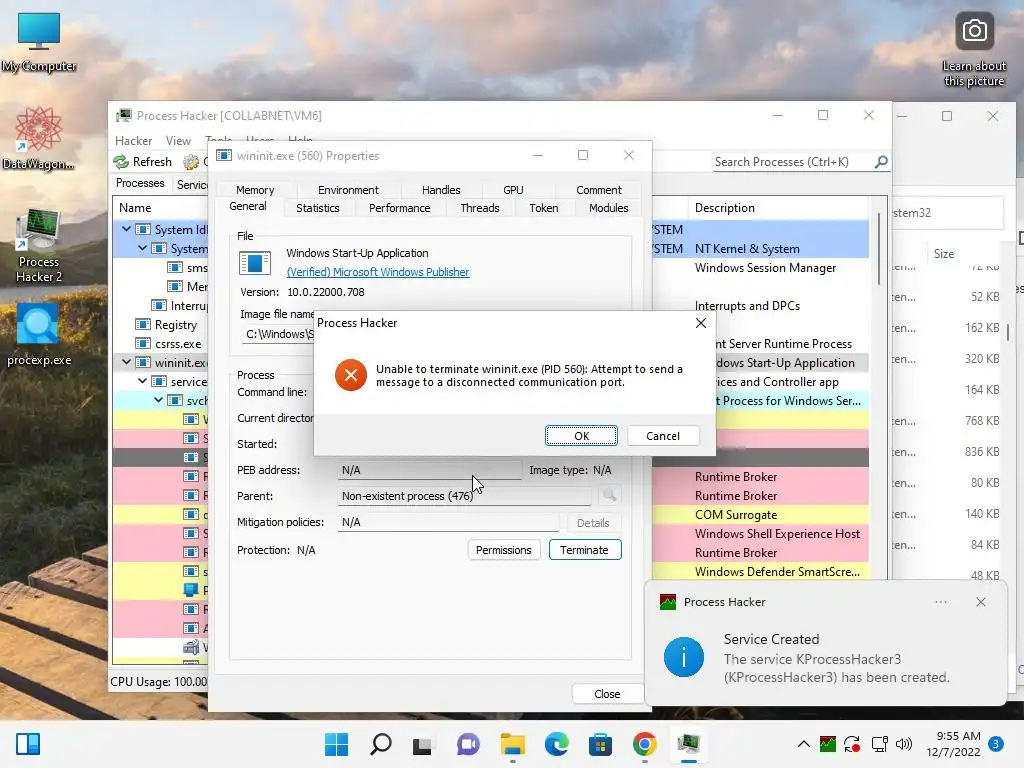Select the csrss.exe process row

pyautogui.click(x=161, y=344)
